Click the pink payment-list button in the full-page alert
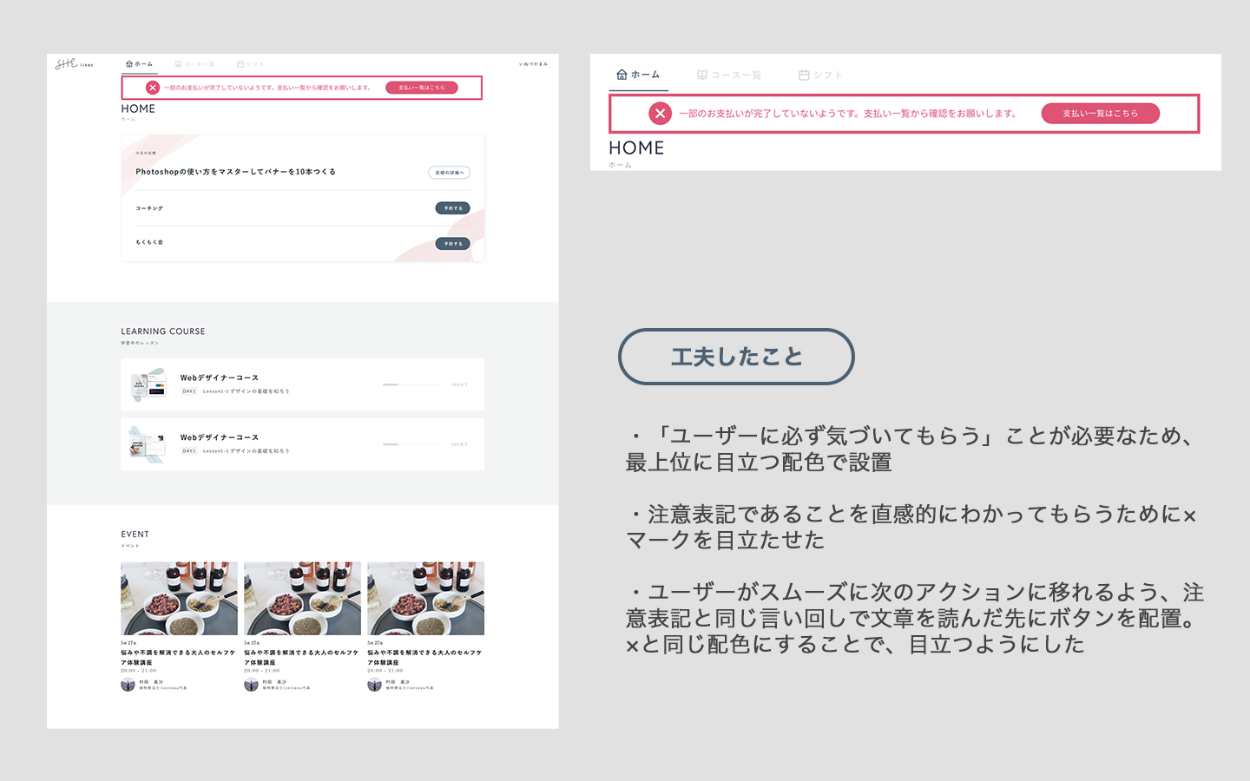Viewport: 1250px width, 781px height. click(x=421, y=88)
